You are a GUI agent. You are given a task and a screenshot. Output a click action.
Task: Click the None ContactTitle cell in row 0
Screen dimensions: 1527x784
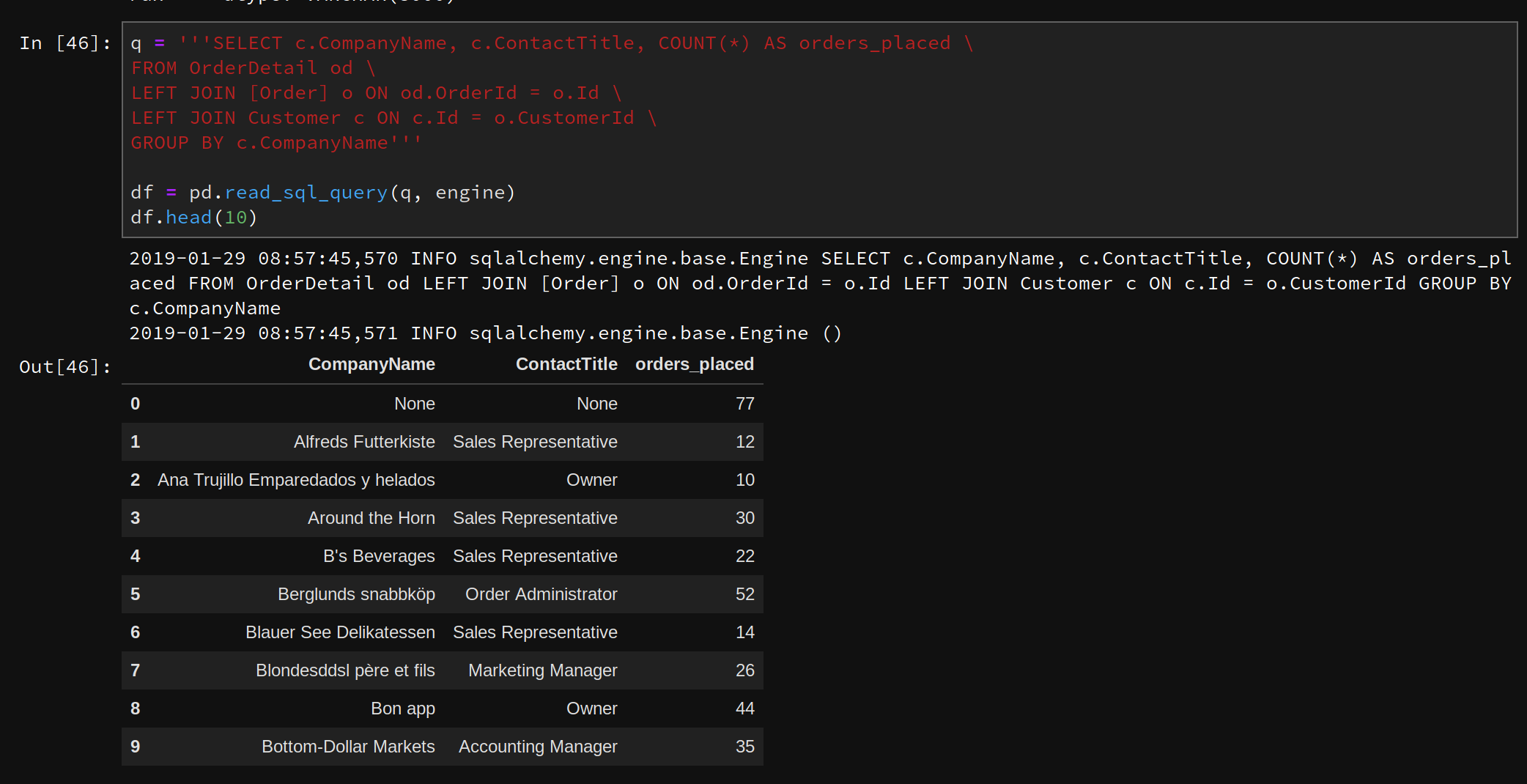tap(596, 404)
